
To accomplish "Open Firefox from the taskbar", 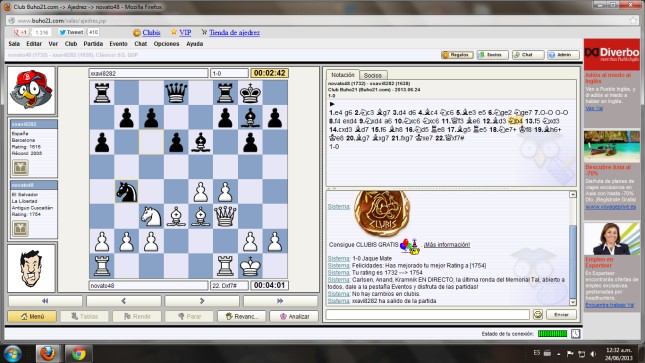I will [x=48, y=354].
